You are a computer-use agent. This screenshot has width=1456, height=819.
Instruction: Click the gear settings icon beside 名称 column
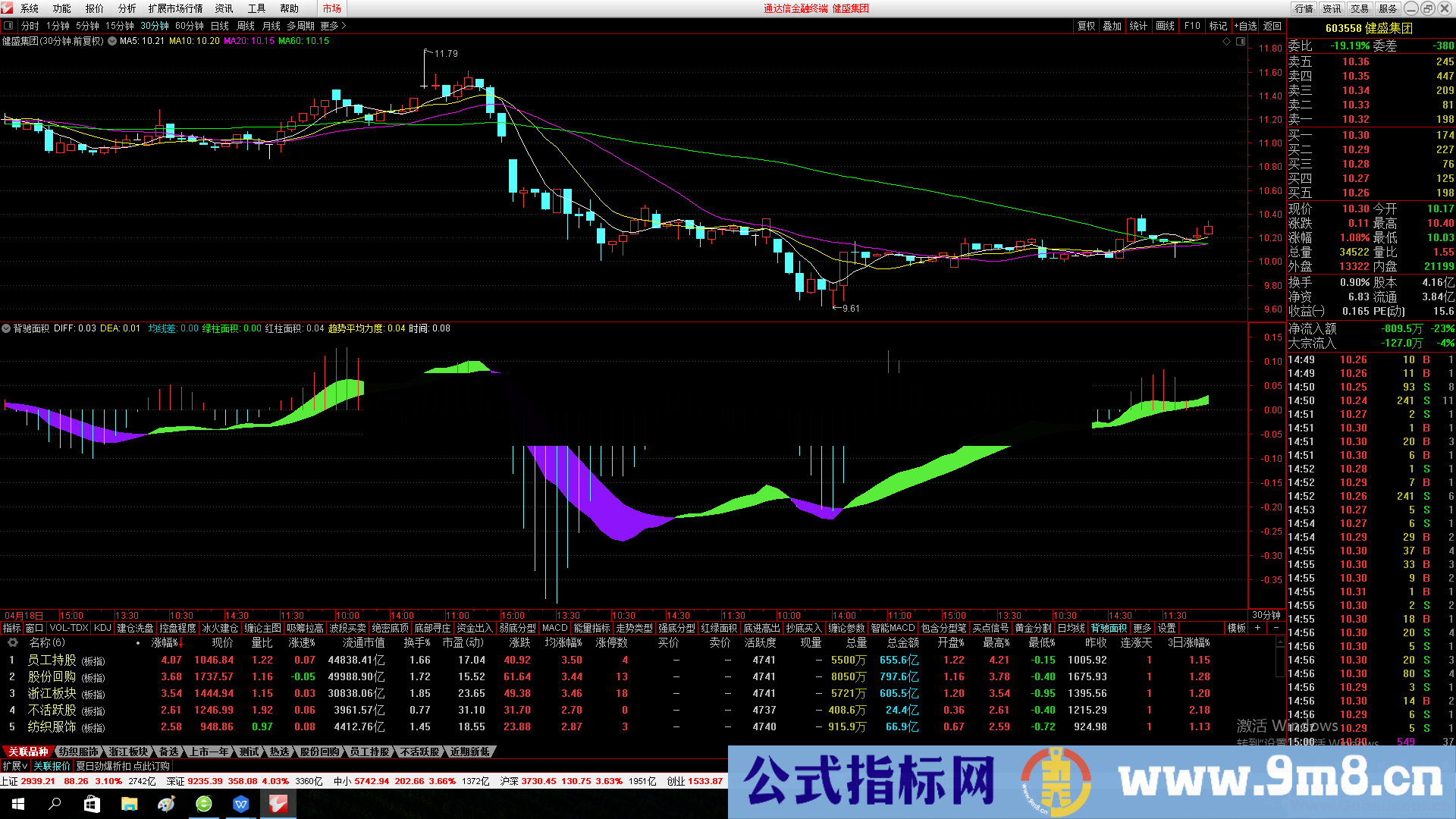pyautogui.click(x=13, y=642)
